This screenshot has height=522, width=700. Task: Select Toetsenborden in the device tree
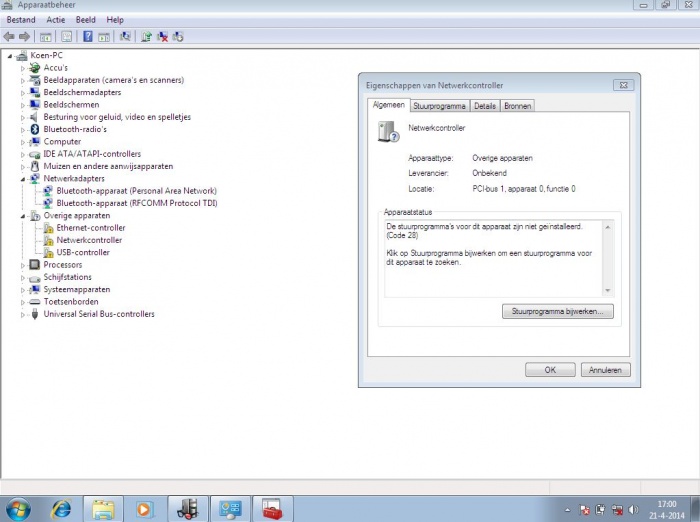click(x=71, y=302)
